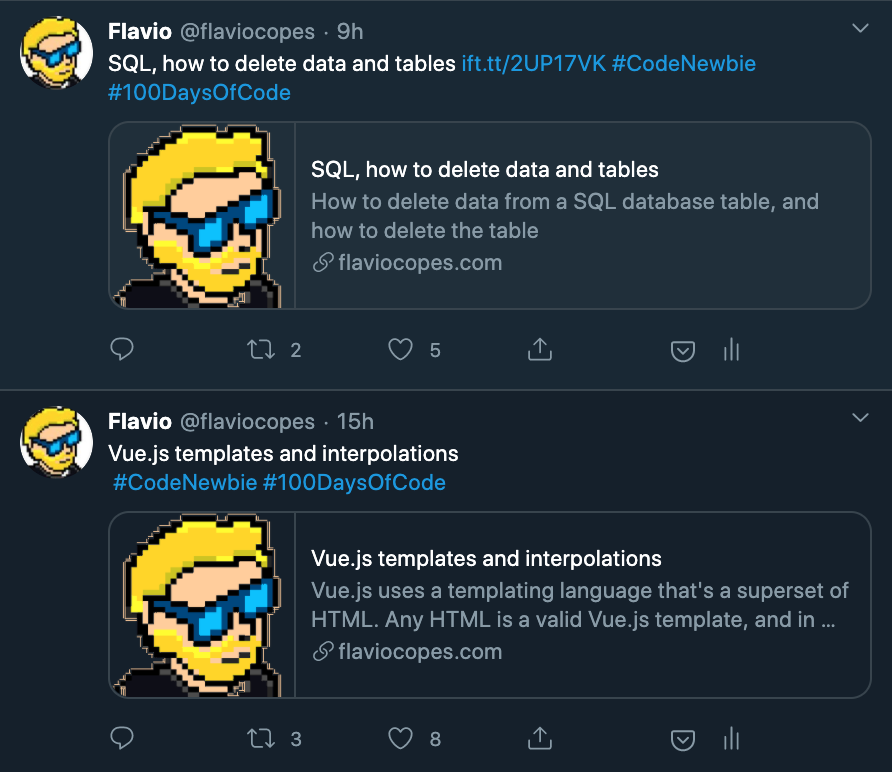The width and height of the screenshot is (892, 772).
Task: Reply to the Vue.js templates tweet
Action: 121,738
